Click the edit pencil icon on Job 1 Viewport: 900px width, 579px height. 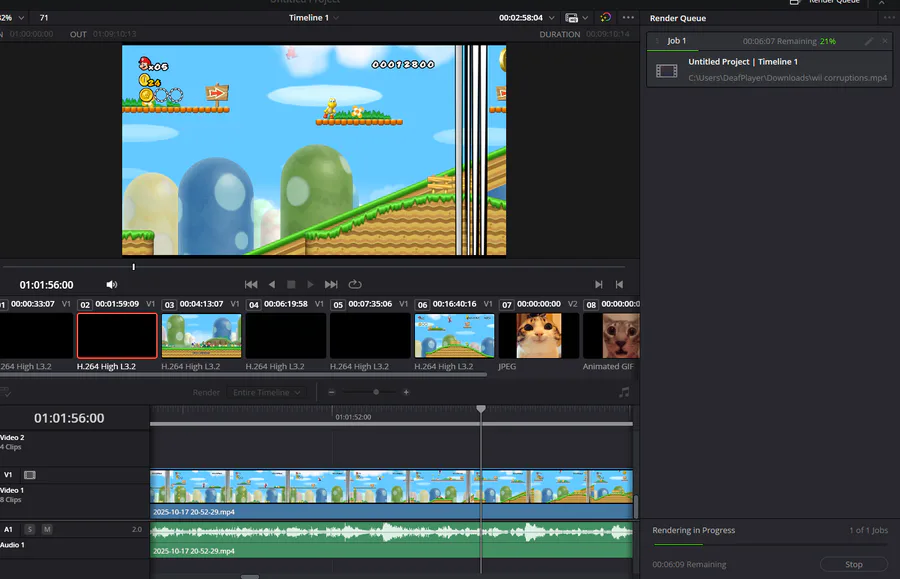coord(869,41)
